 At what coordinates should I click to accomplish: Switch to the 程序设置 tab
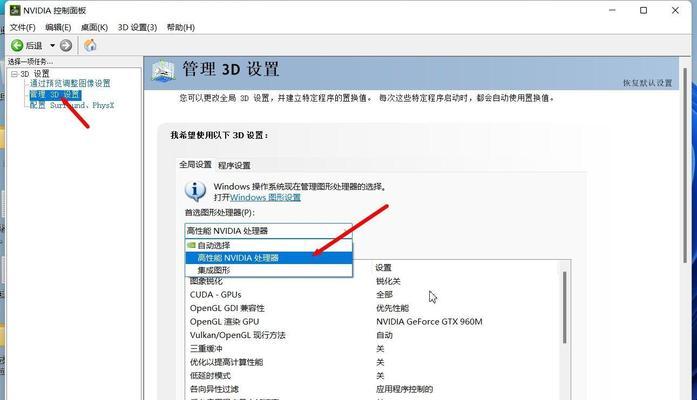point(234,165)
